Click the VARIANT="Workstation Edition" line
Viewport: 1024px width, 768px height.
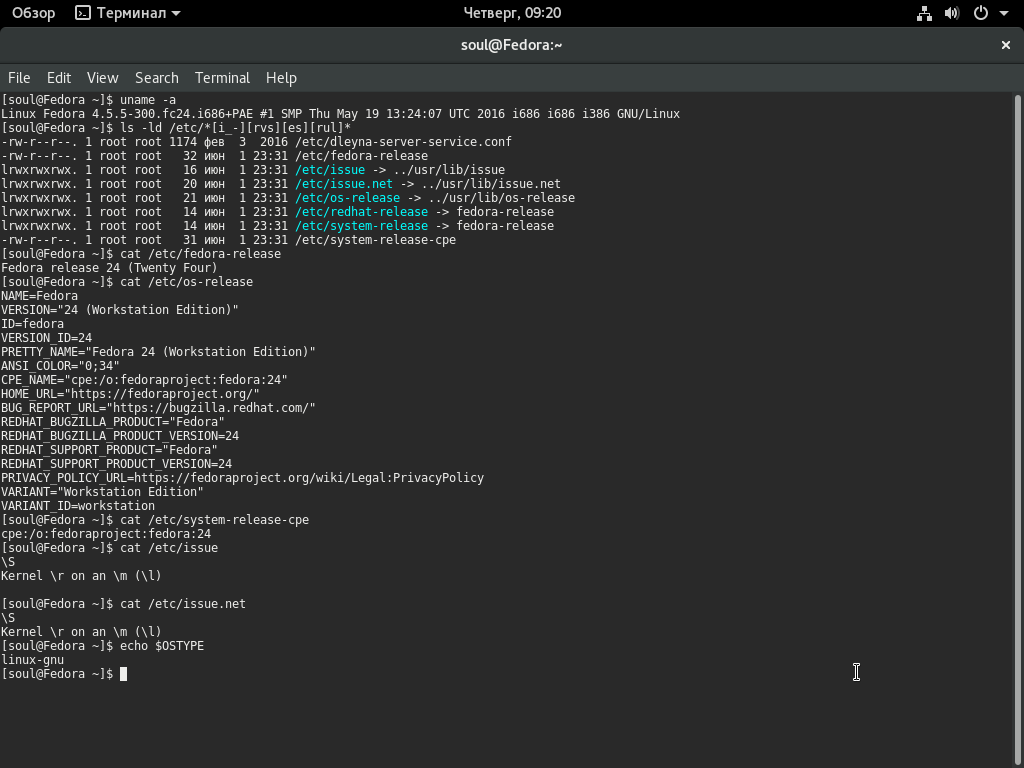pos(103,492)
